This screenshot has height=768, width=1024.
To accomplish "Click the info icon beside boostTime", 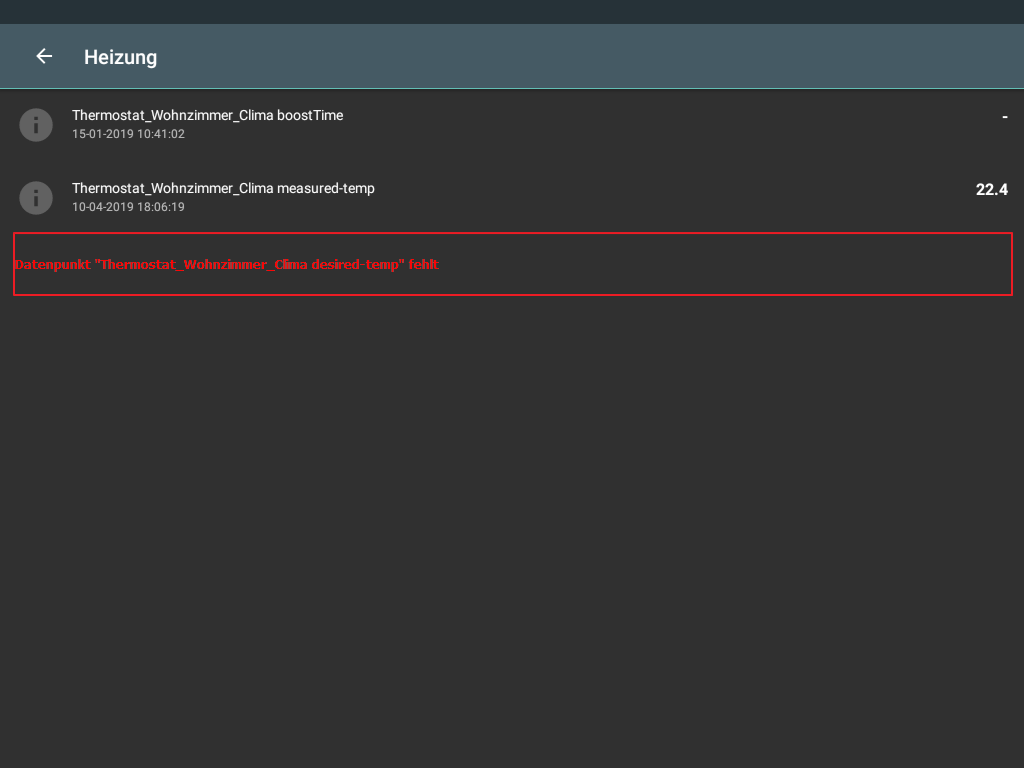I will 36,125.
